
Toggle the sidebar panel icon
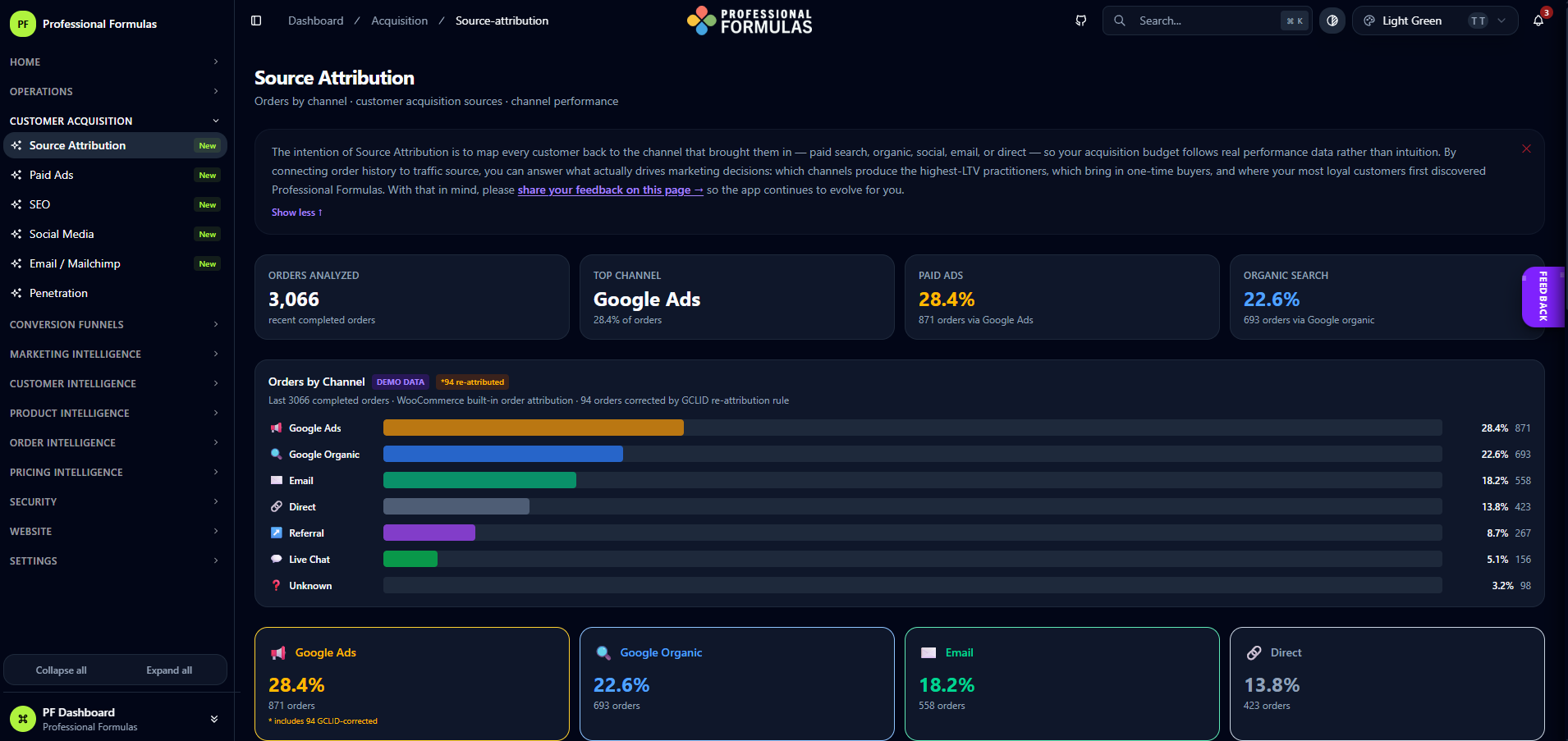(x=256, y=21)
